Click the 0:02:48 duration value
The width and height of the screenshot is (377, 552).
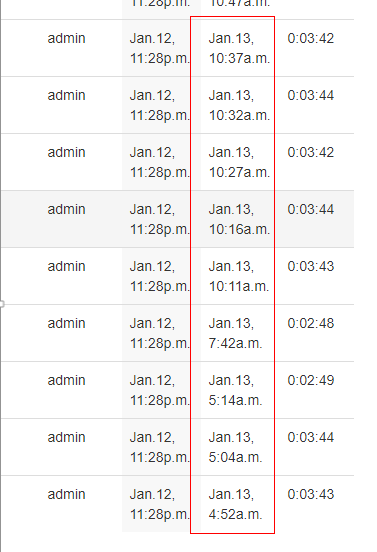(x=310, y=323)
